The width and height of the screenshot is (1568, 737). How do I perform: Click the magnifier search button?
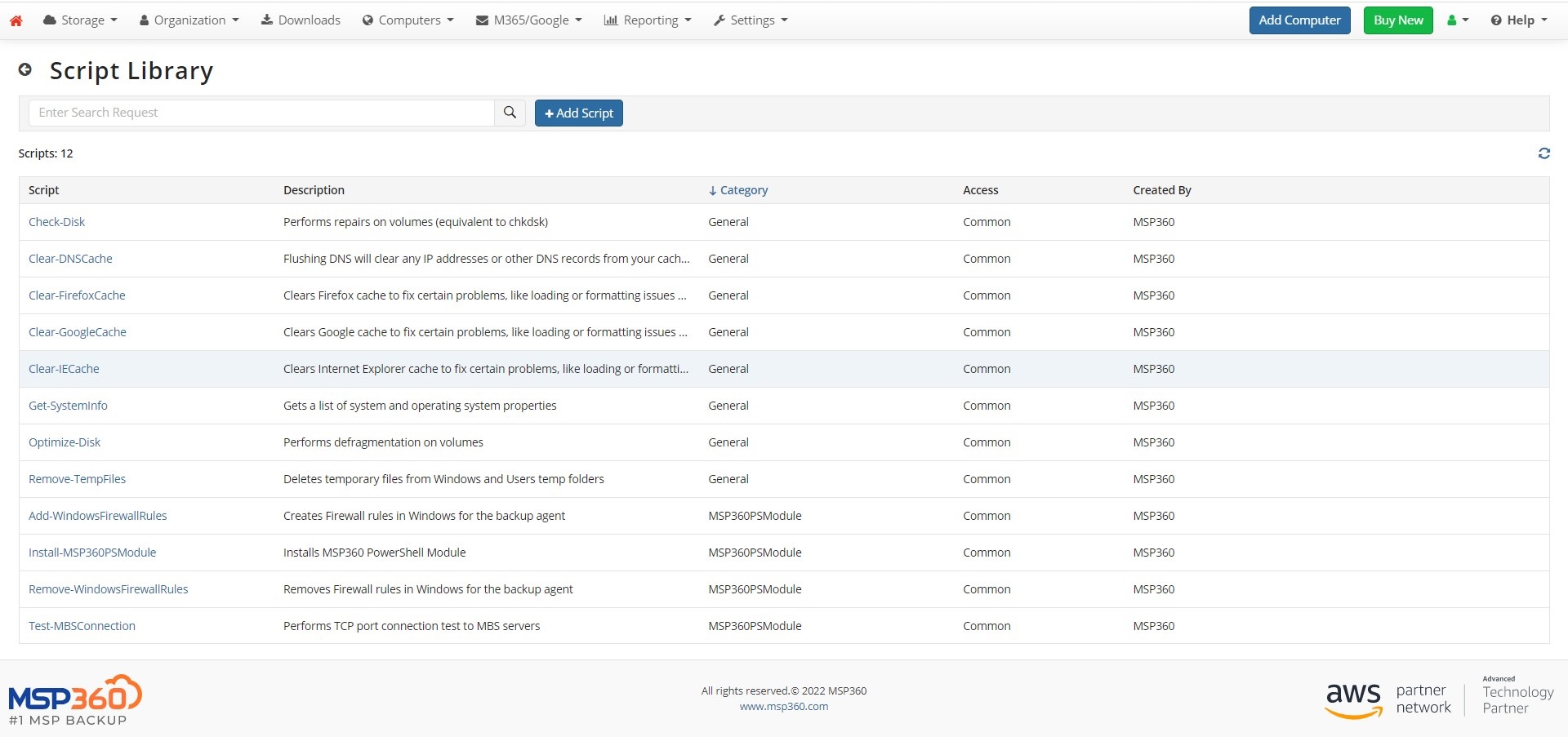click(x=510, y=113)
